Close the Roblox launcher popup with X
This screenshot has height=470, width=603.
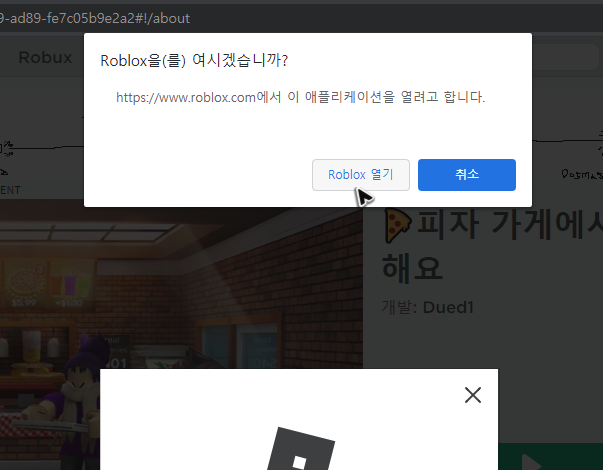(x=473, y=395)
